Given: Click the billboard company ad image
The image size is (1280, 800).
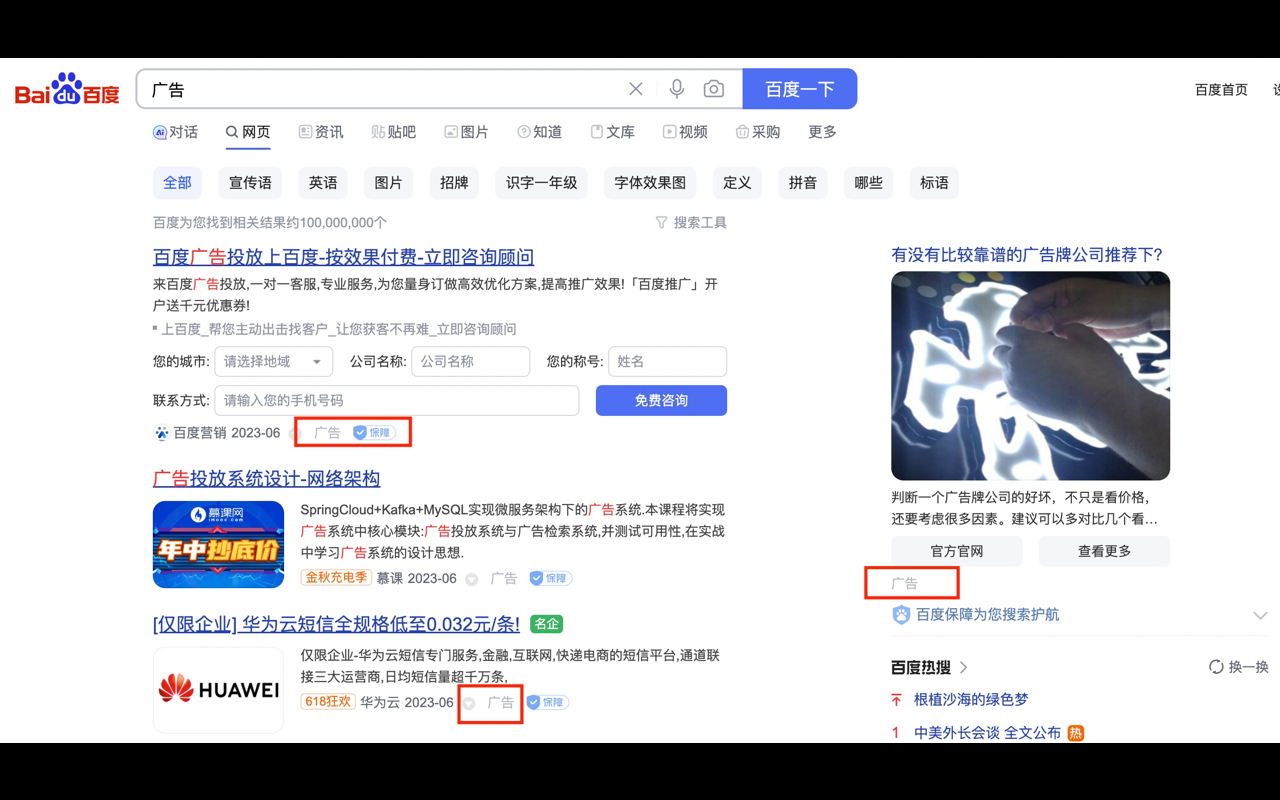Looking at the screenshot, I should [x=1030, y=375].
